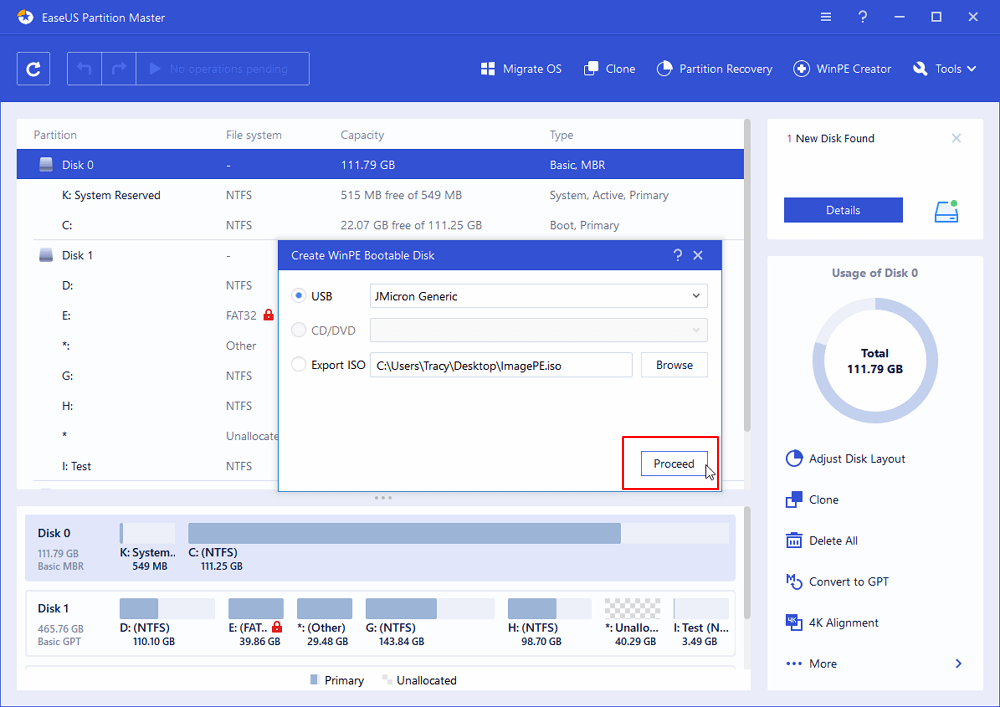
Task: Click the Proceed button
Action: [673, 464]
